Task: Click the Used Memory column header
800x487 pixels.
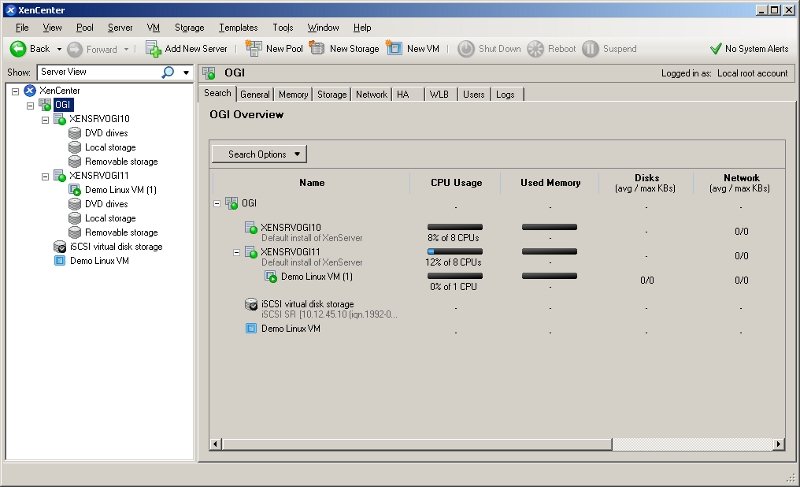Action: pos(550,183)
